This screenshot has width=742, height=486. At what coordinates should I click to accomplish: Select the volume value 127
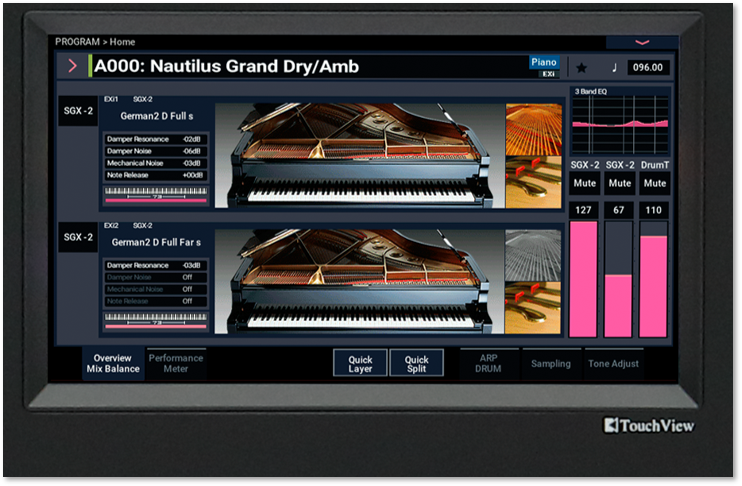tap(583, 210)
